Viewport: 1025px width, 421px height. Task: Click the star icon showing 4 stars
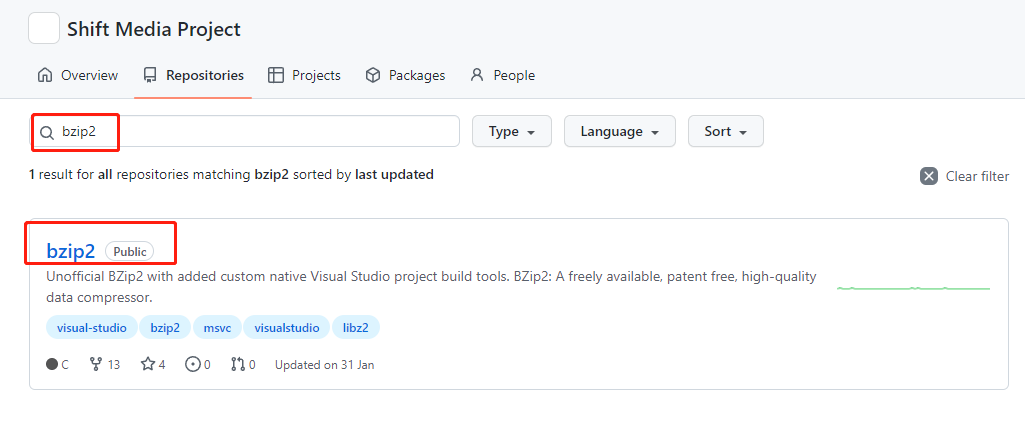(147, 365)
